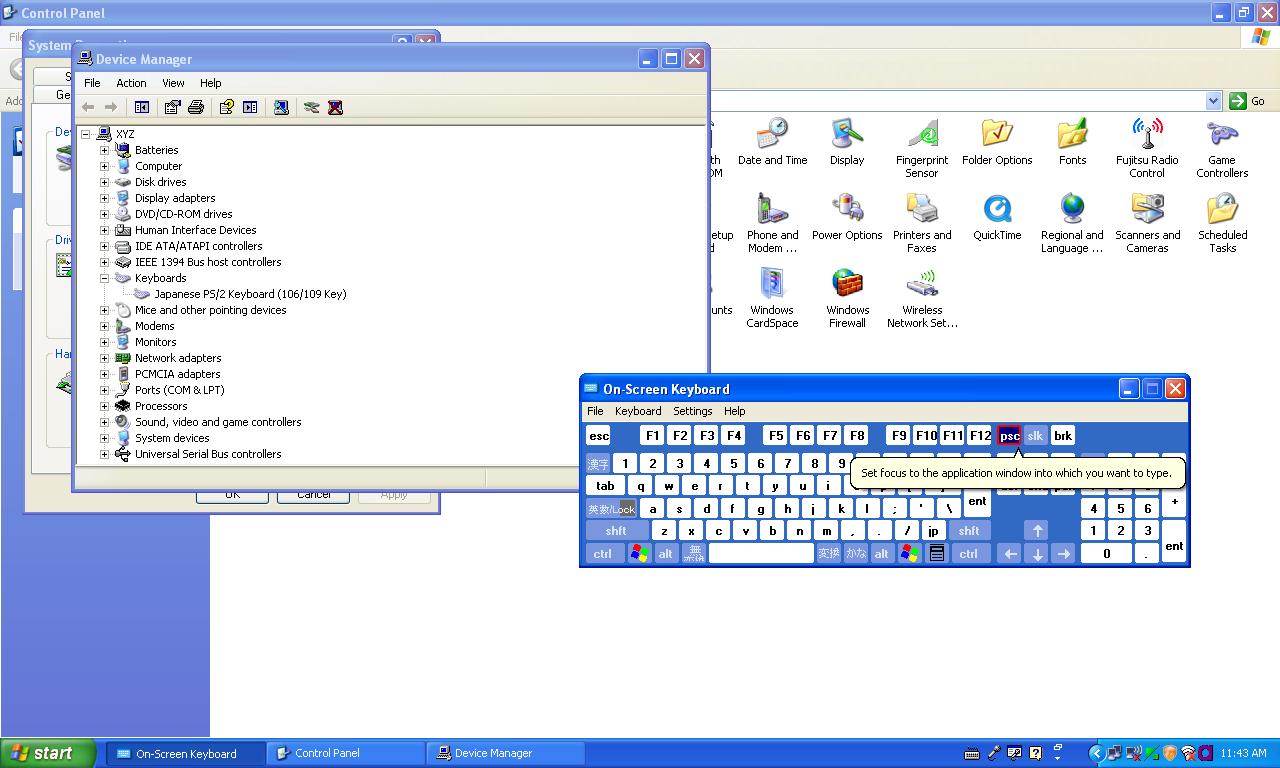This screenshot has width=1280, height=768.
Task: Click the microphone icon on the language bar
Action: pos(994,753)
